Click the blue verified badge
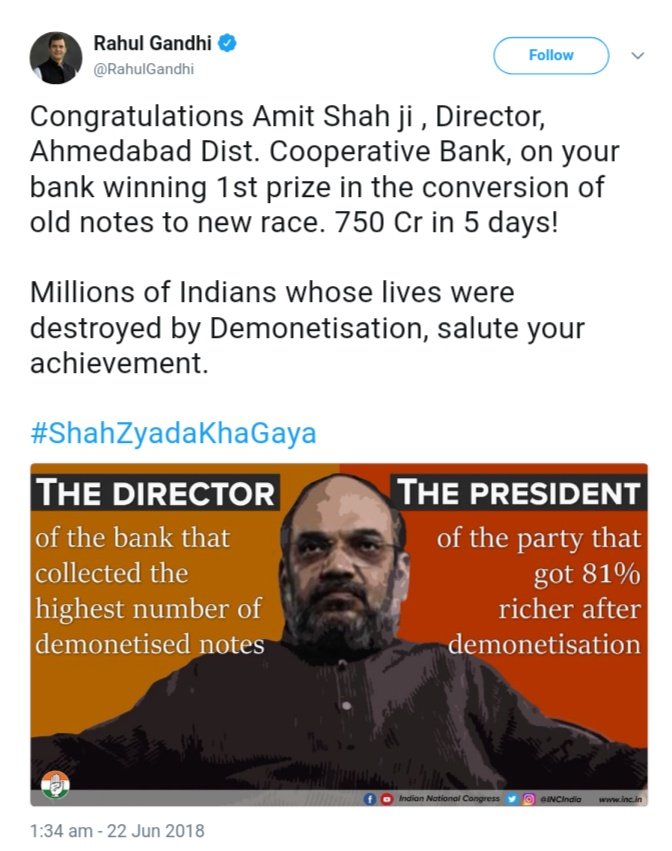The width and height of the screenshot is (672, 851). (x=227, y=43)
